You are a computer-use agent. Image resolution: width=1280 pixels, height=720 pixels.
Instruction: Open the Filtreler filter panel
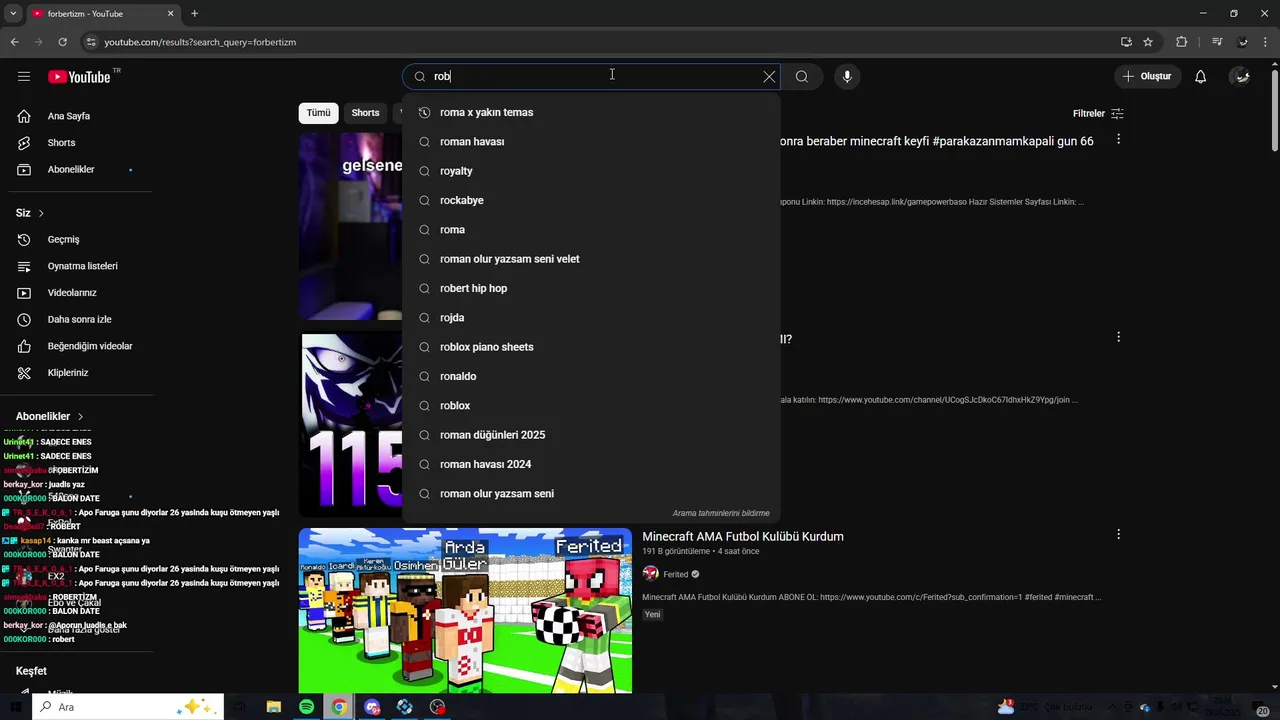1098,114
